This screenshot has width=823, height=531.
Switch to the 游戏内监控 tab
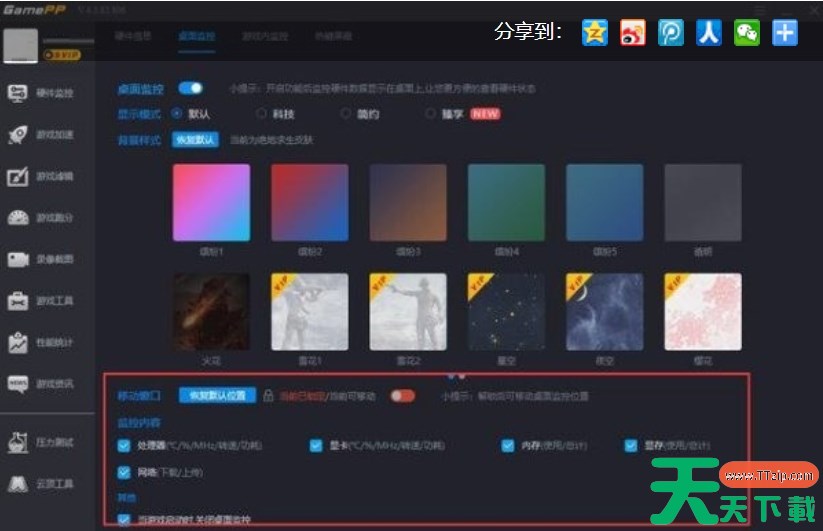click(265, 36)
